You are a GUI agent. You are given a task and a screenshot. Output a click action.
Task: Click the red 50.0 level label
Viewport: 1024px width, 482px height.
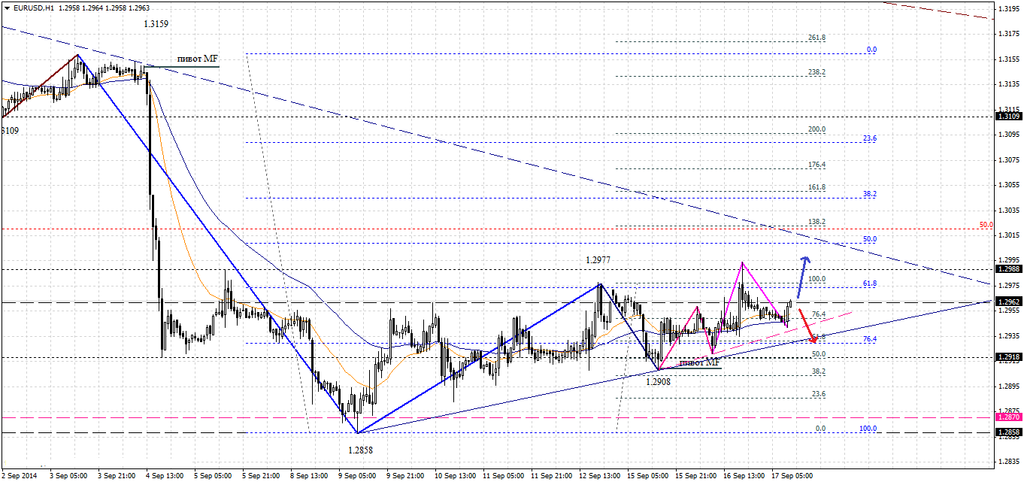click(987, 226)
